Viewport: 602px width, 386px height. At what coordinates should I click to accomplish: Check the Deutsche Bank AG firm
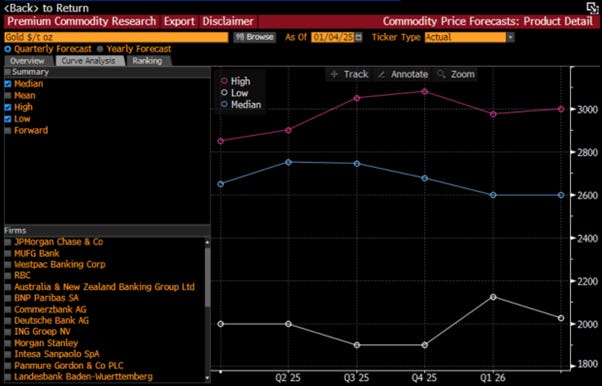pyautogui.click(x=8, y=320)
